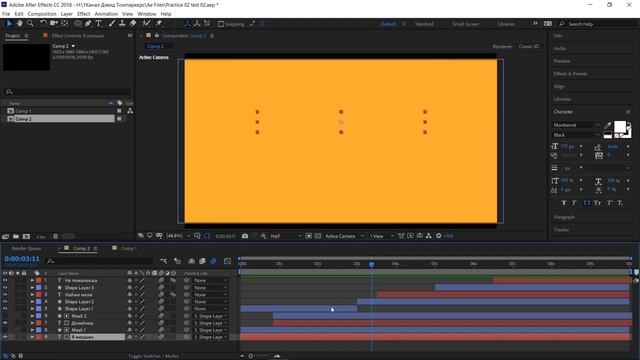640x360 pixels.
Task: Open Black font style dropdown
Action: coord(576,135)
